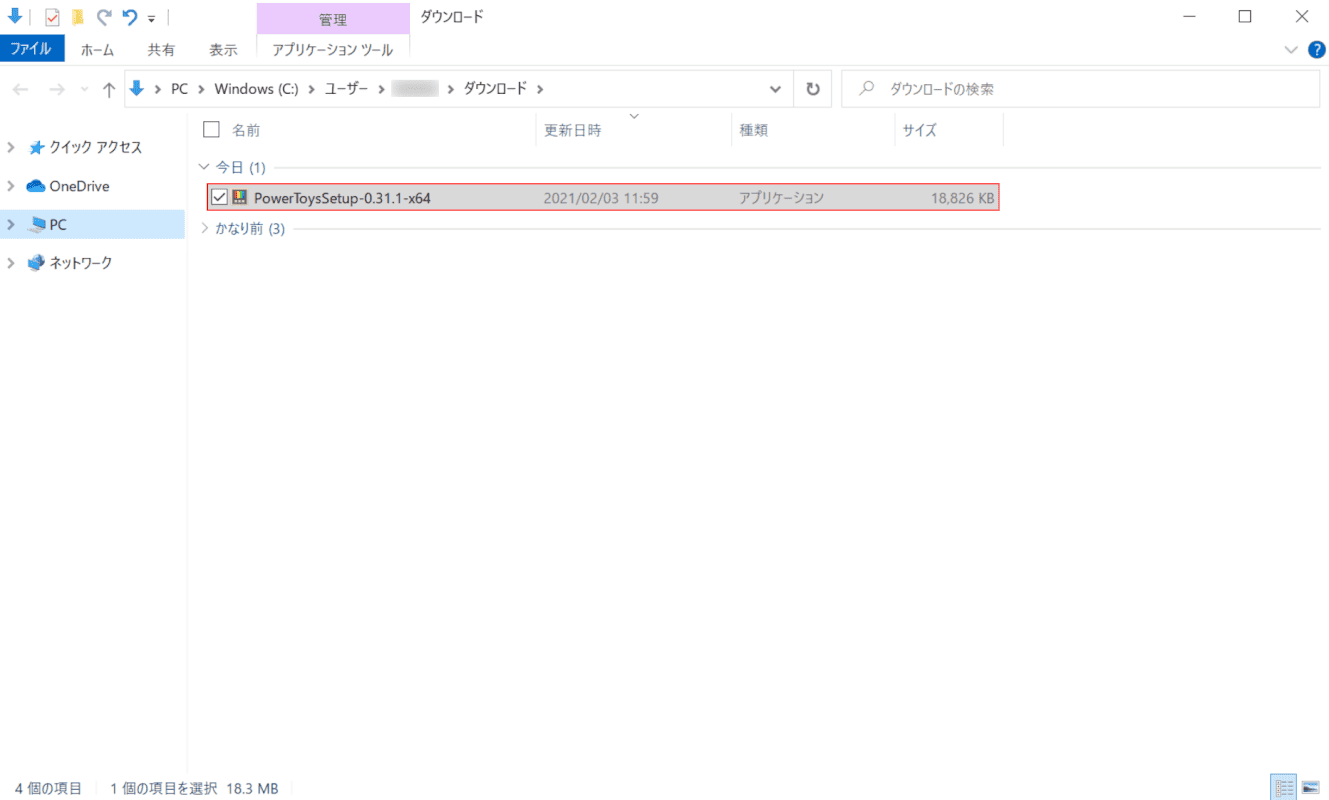Image resolution: width=1329 pixels, height=800 pixels.
Task: Switch to the ホーム ribbon tab
Action: pyautogui.click(x=97, y=49)
